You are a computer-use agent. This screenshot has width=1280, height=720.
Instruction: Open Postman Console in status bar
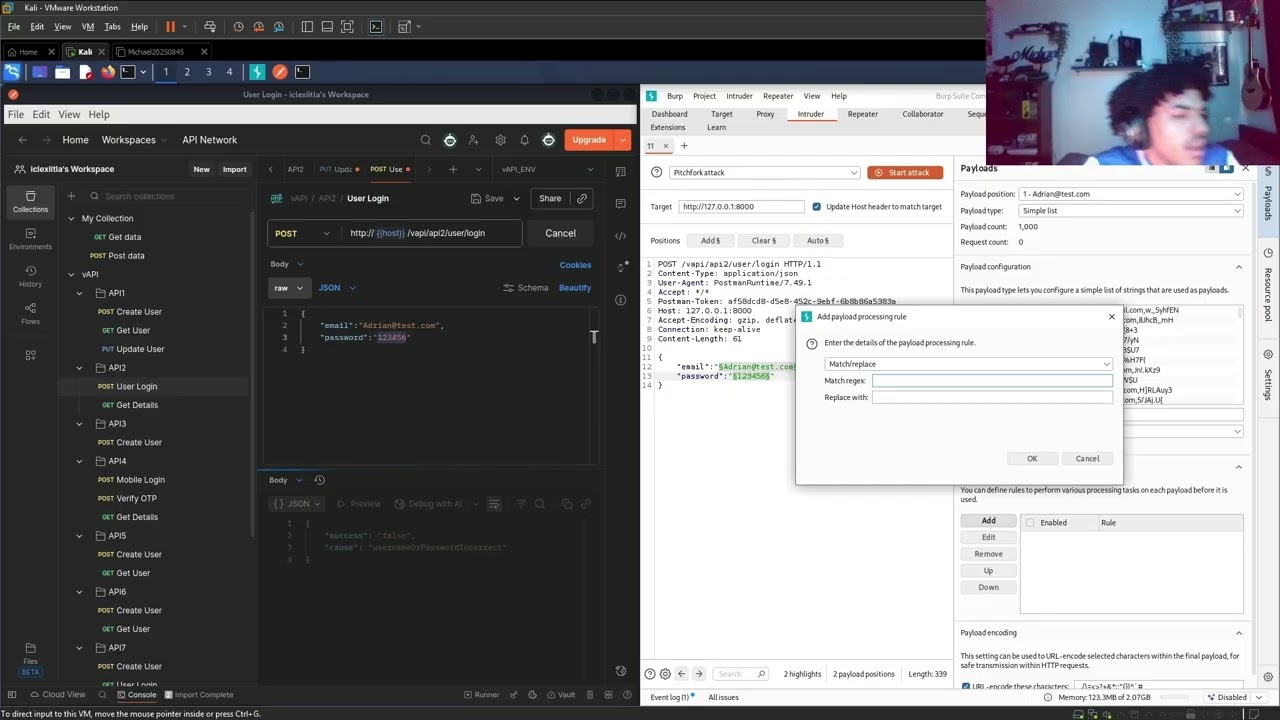[x=136, y=695]
